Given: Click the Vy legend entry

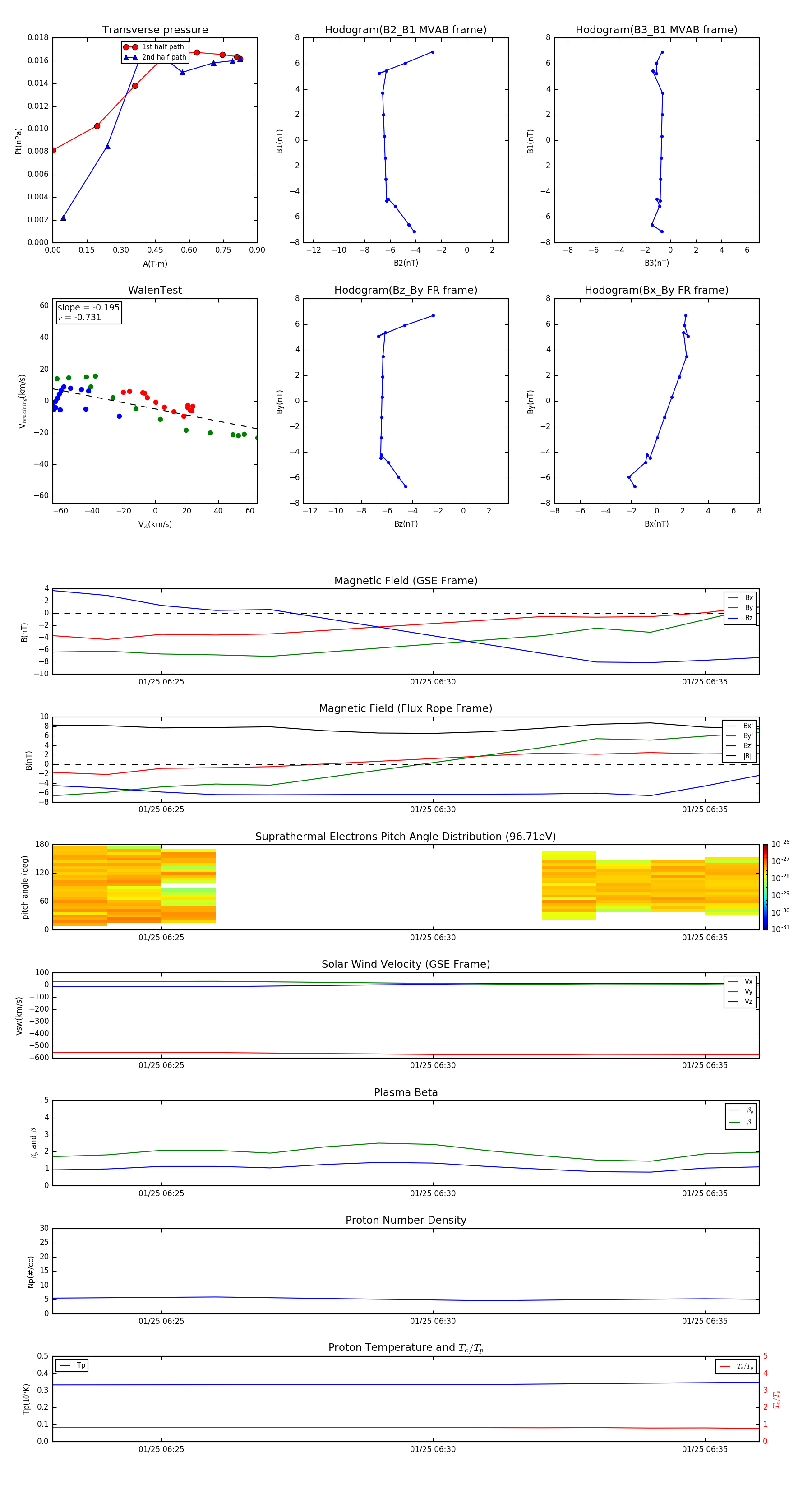Looking at the screenshot, I should pos(740,991).
